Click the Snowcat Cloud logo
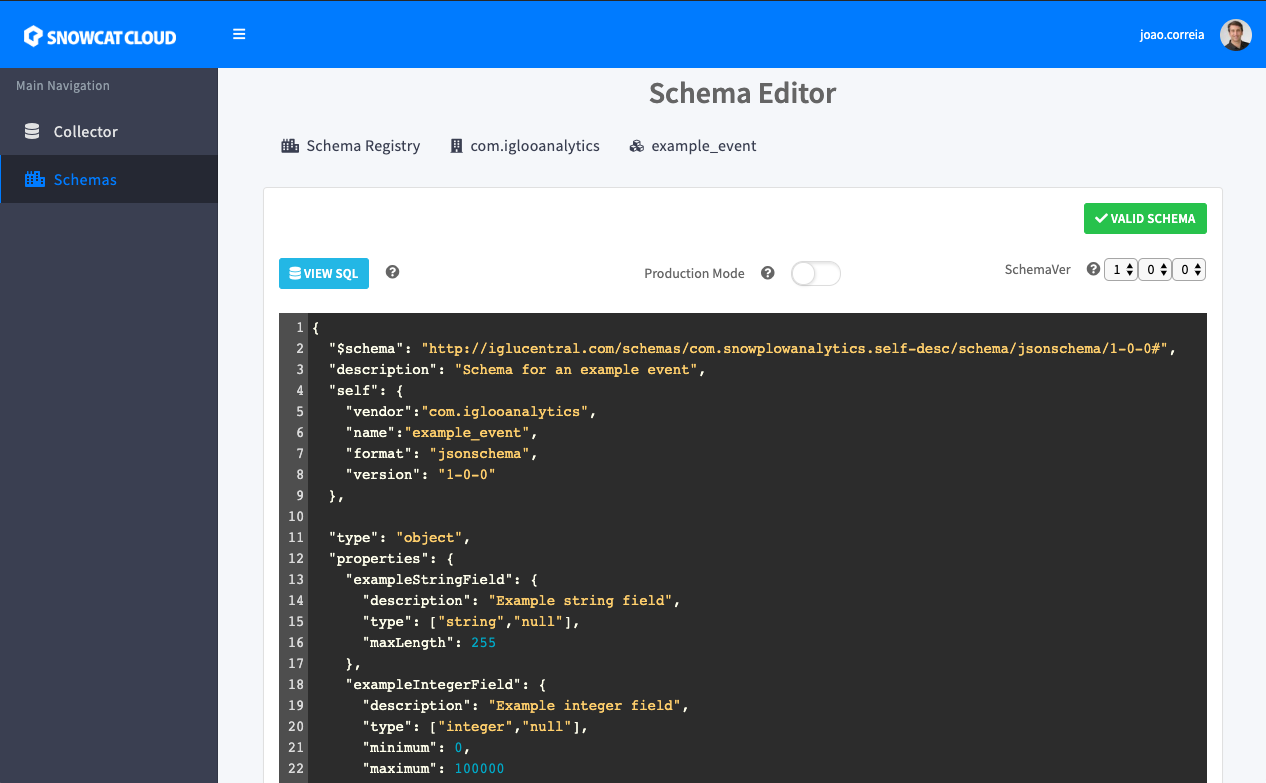The image size is (1266, 783). (99, 37)
